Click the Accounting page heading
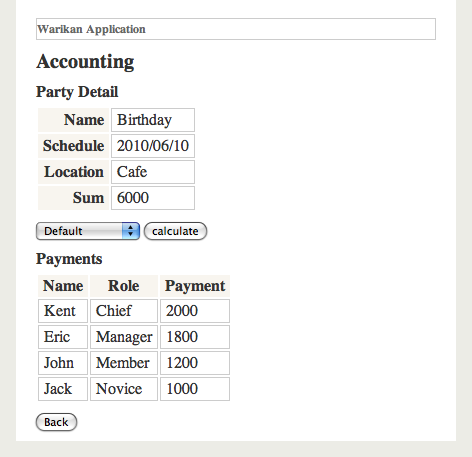Viewport: 472px width, 457px height. coord(85,62)
